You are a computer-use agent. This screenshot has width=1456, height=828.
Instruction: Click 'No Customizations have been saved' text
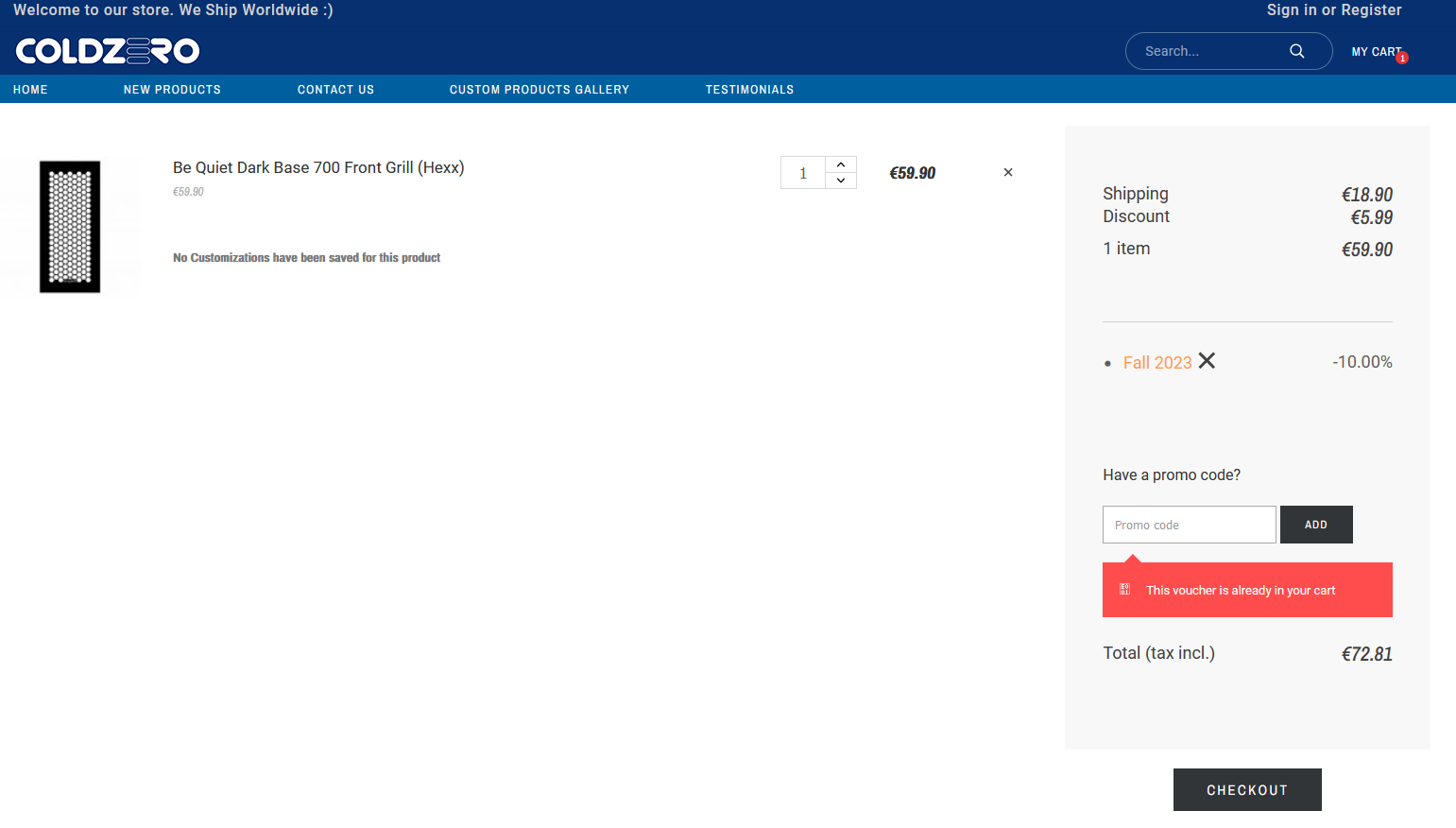click(x=306, y=258)
